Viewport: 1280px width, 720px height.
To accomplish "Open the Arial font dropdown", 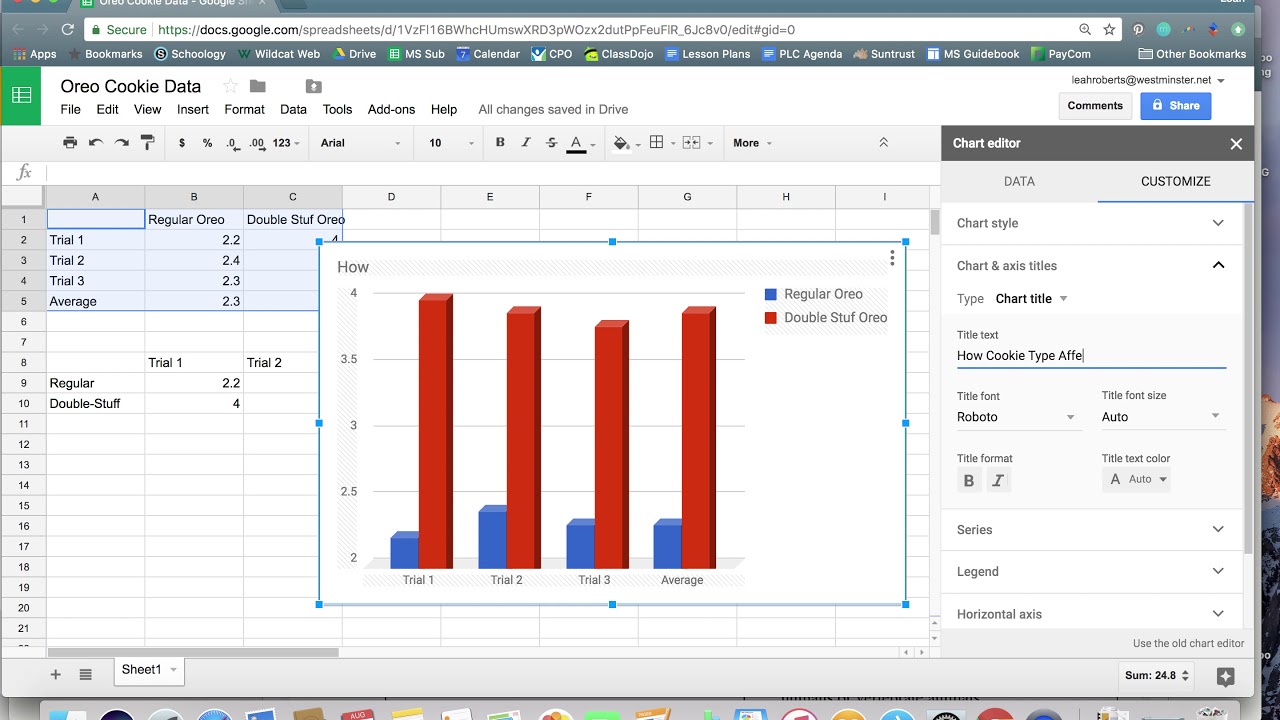I will 360,143.
